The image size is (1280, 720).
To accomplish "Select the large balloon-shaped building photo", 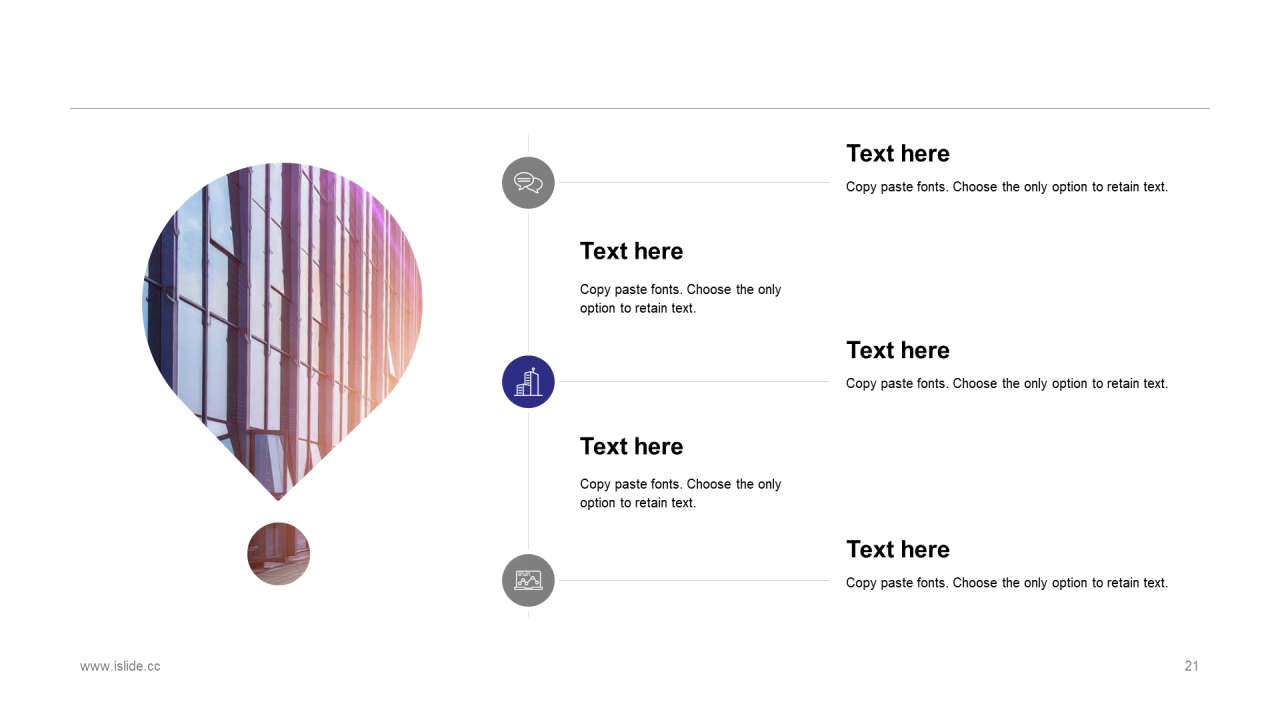I will (282, 331).
